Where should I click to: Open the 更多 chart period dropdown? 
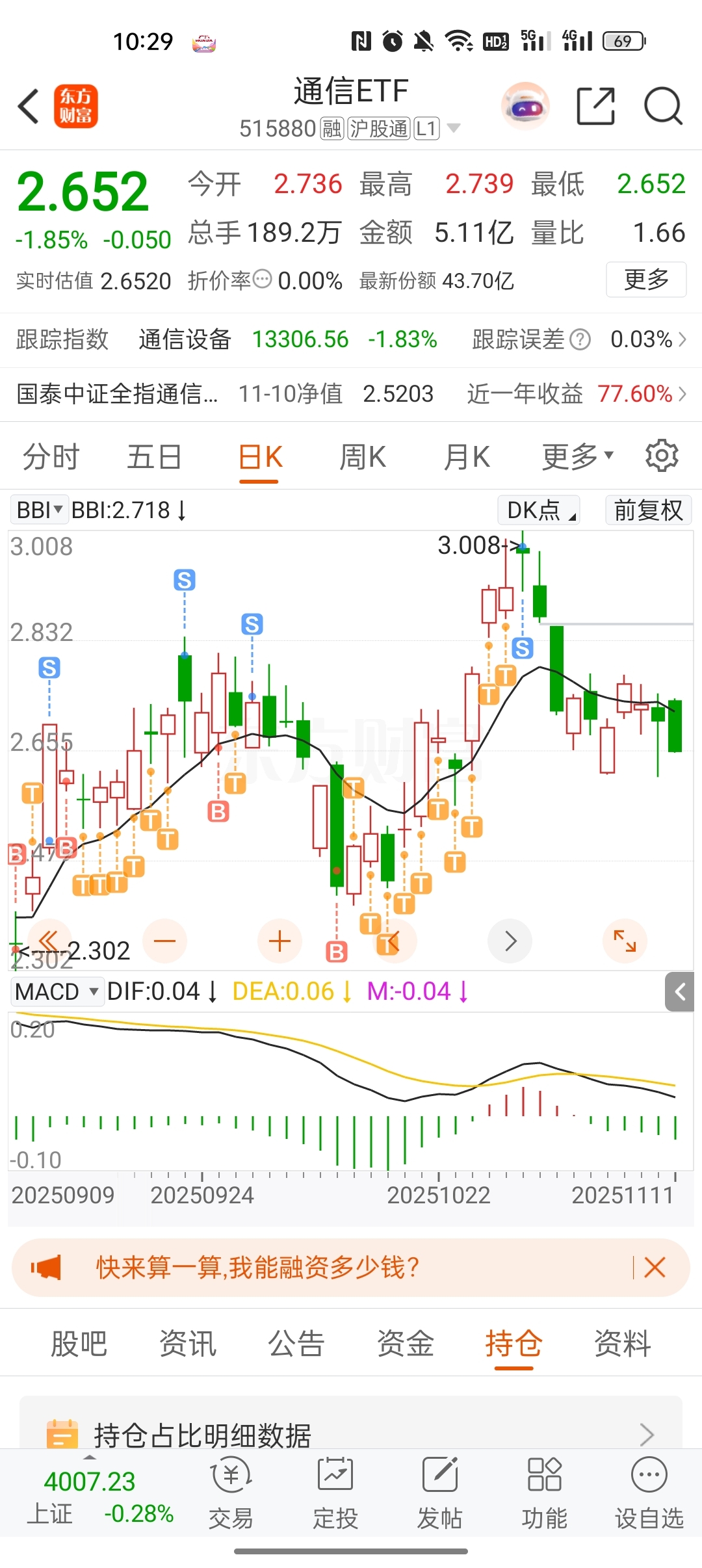click(x=578, y=456)
